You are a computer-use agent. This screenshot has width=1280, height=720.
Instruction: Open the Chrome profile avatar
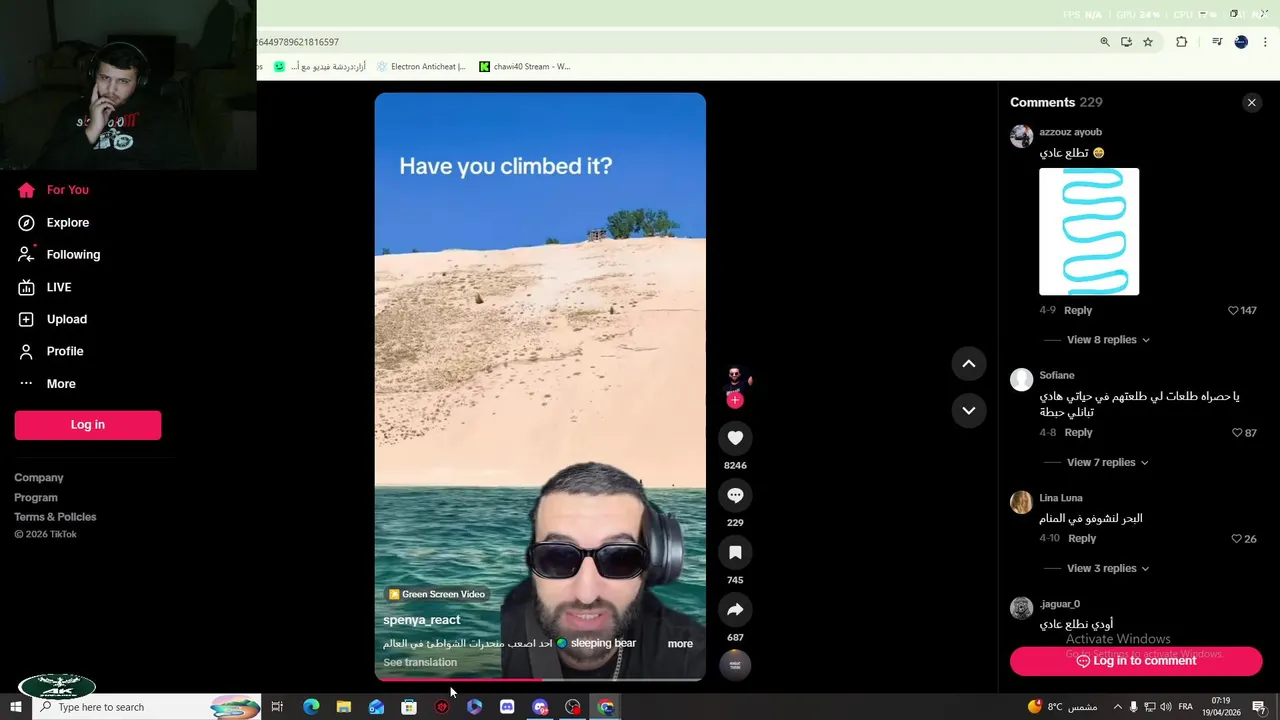[1241, 42]
